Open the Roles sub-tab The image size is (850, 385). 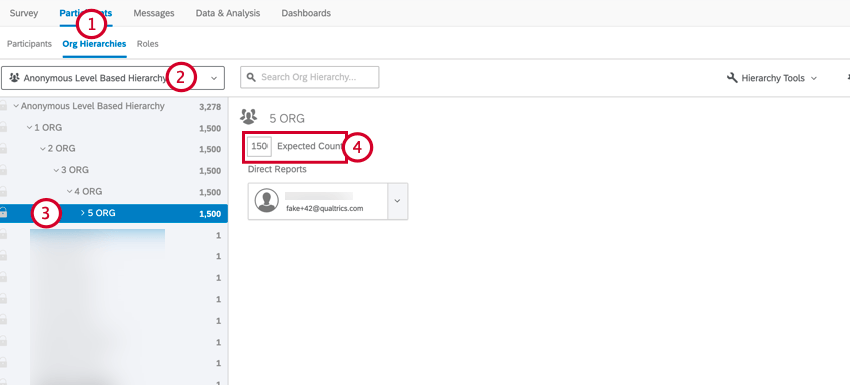[x=147, y=44]
